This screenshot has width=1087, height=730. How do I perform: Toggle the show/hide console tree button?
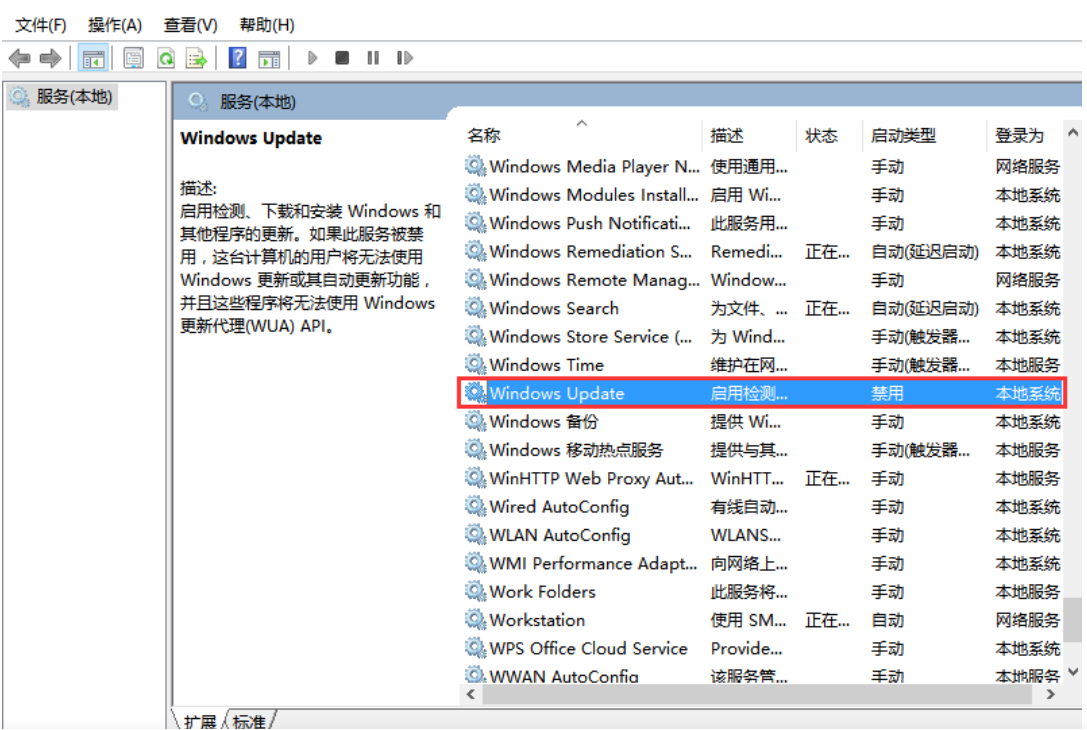[x=94, y=59]
